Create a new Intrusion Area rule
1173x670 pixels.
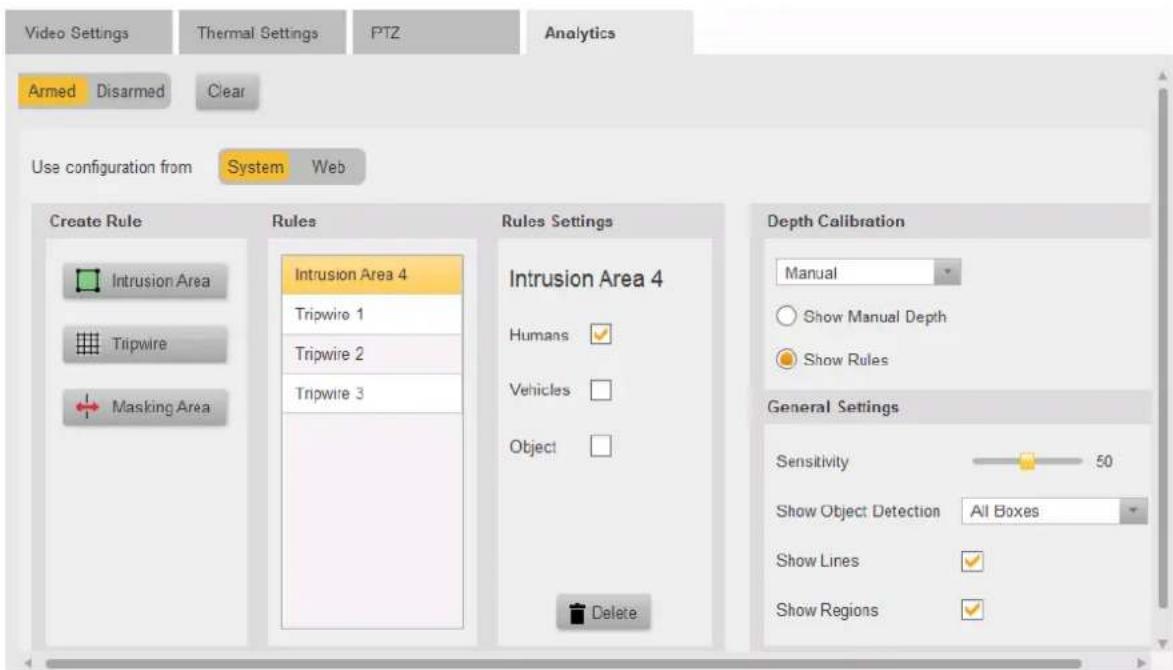[x=145, y=281]
